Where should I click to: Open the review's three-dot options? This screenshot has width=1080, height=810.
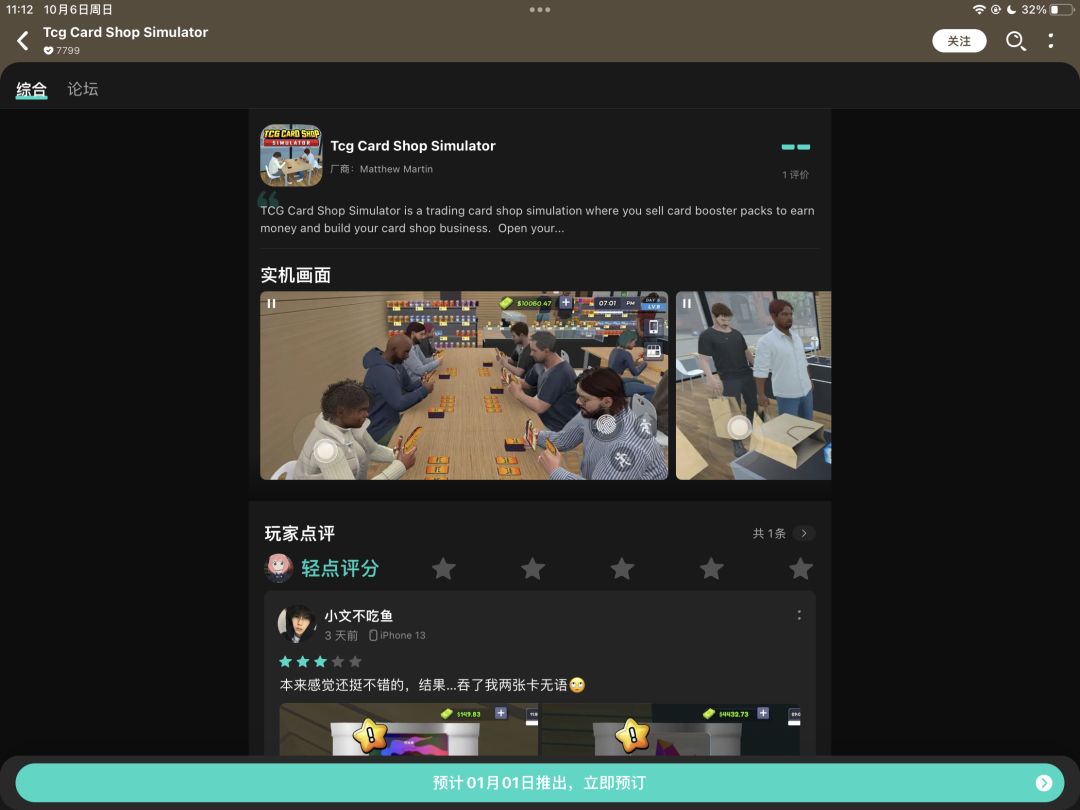pyautogui.click(x=799, y=615)
